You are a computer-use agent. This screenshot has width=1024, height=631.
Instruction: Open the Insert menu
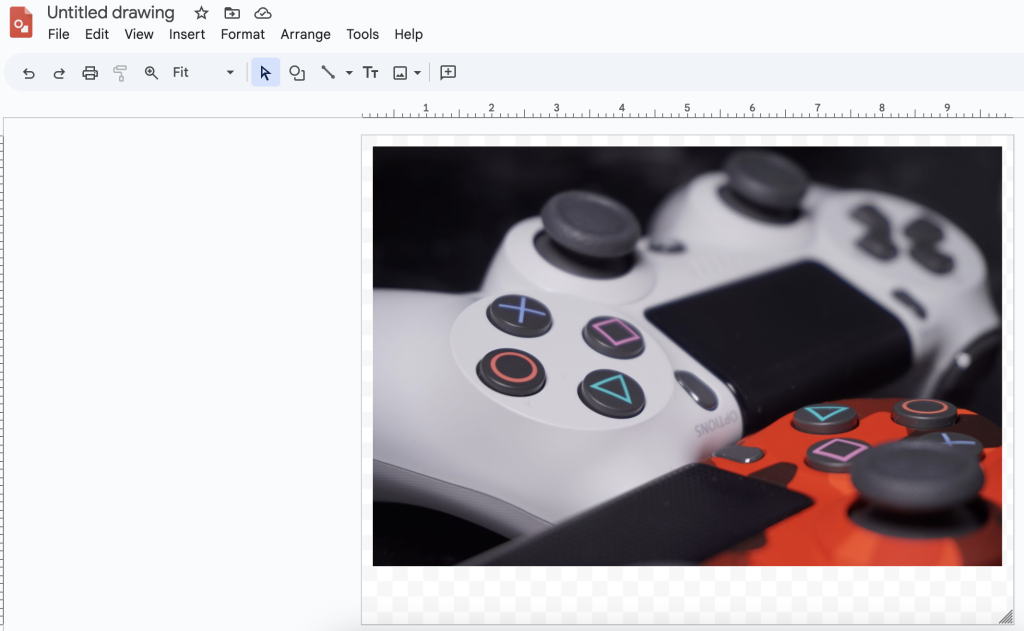click(187, 35)
